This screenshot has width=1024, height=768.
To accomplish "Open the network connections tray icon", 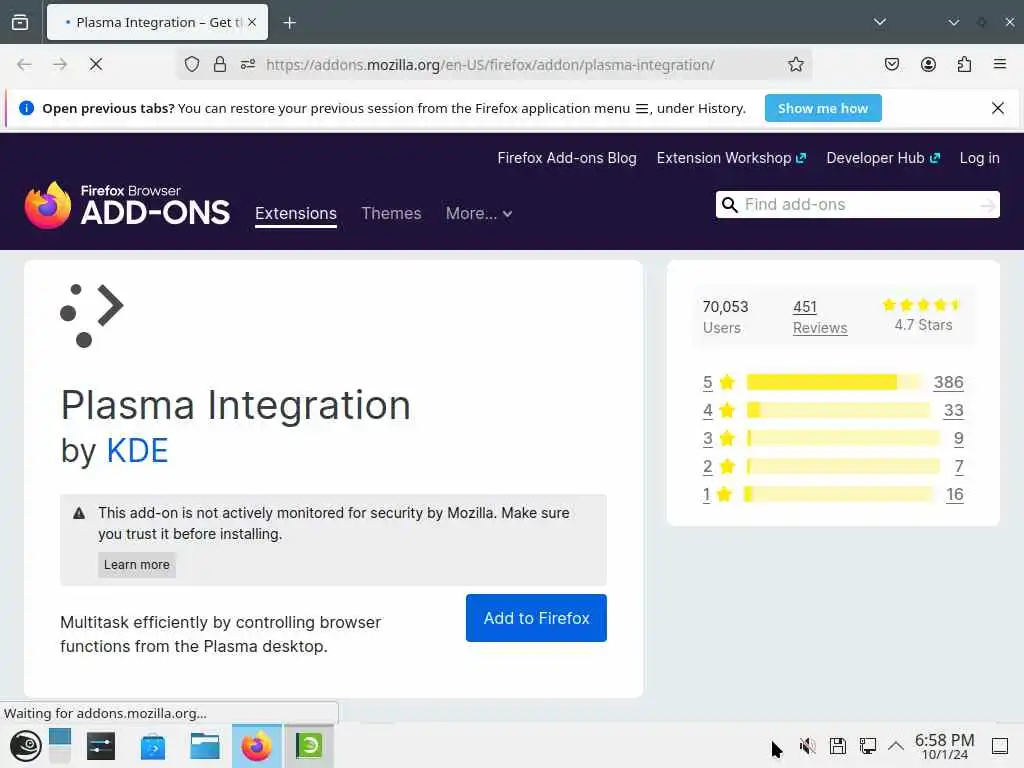I will [x=868, y=746].
